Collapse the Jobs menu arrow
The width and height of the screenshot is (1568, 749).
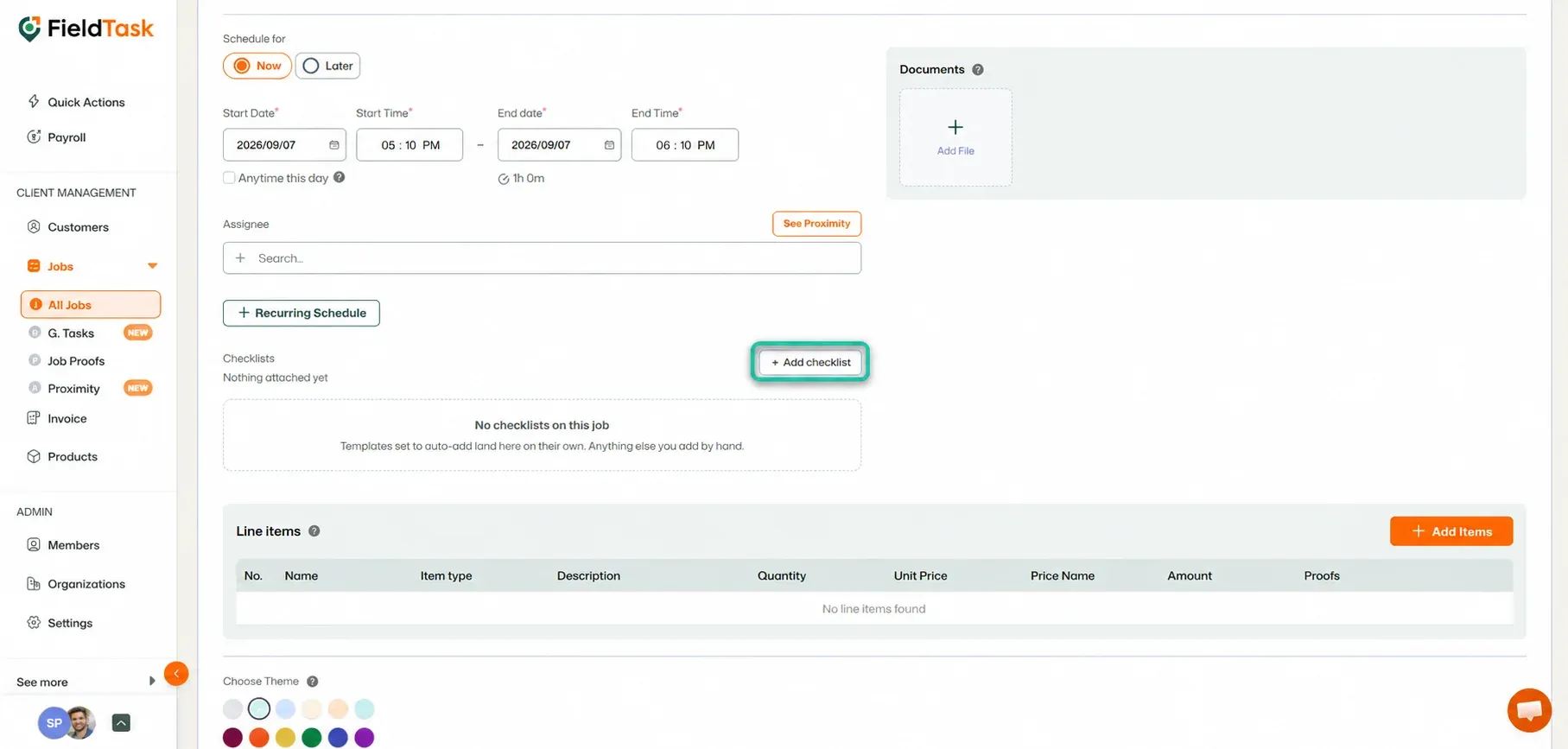pos(152,266)
